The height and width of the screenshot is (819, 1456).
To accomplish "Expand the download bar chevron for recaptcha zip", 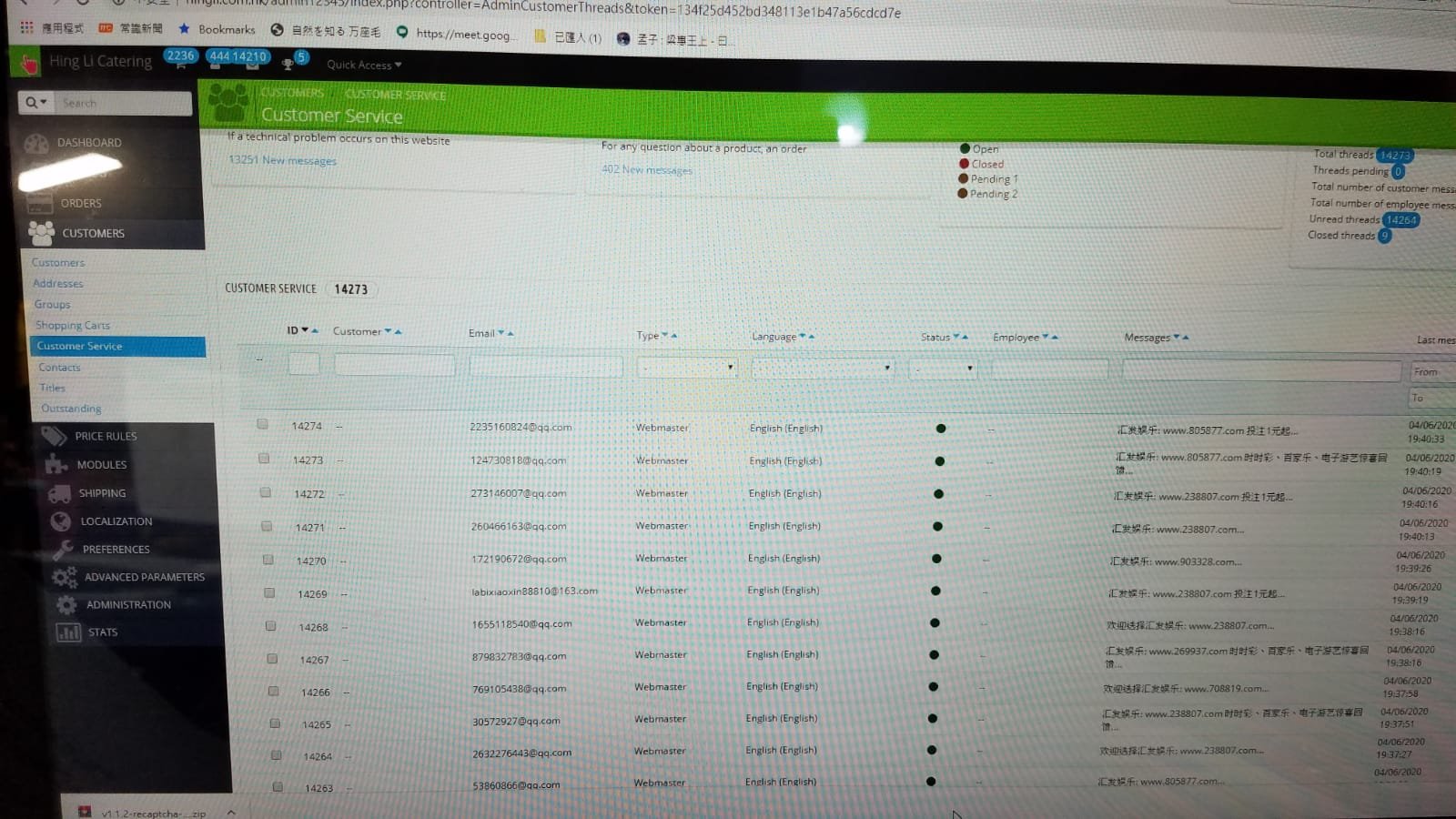I will click(x=231, y=812).
